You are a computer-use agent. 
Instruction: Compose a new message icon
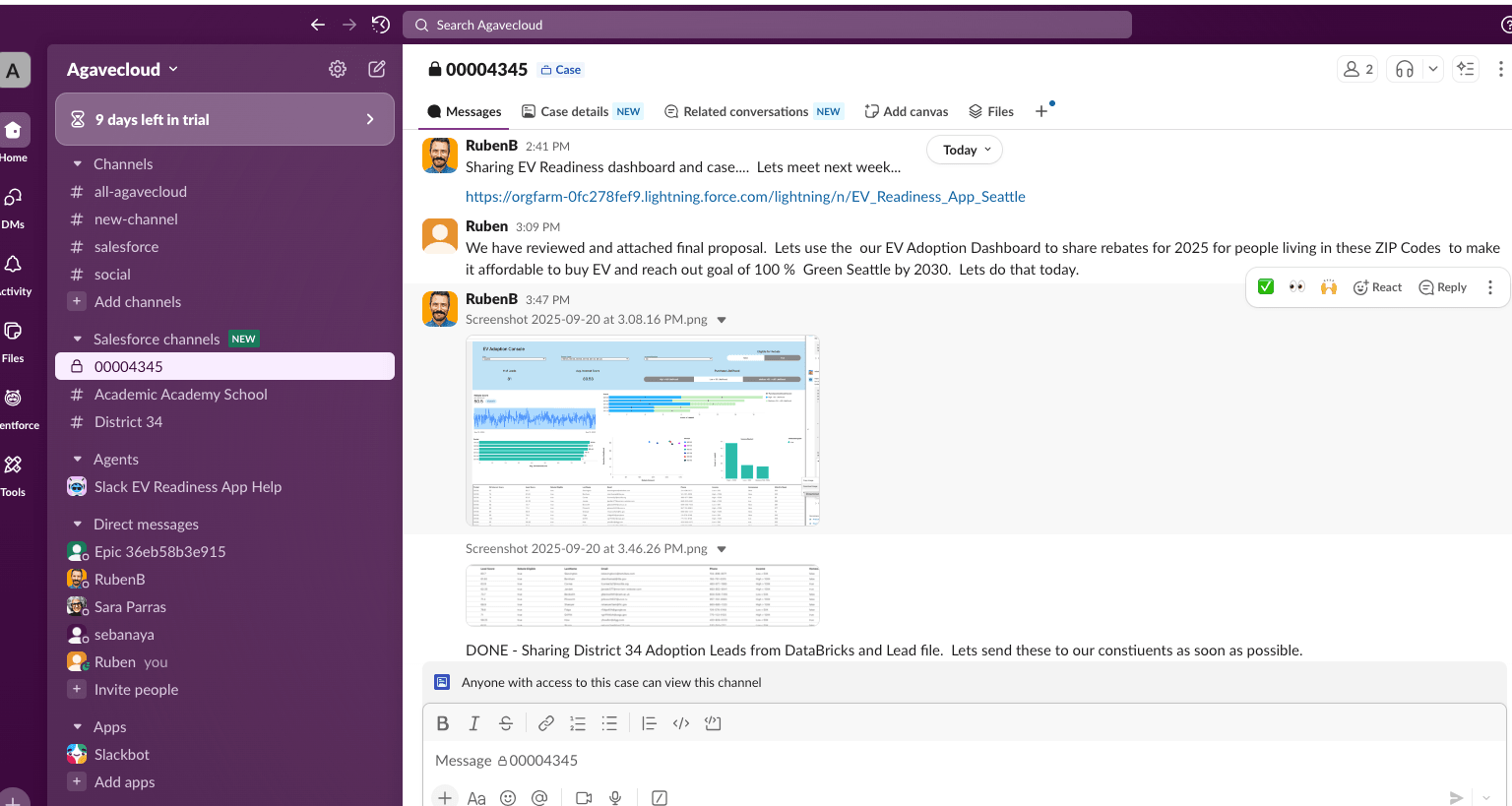pyautogui.click(x=377, y=69)
